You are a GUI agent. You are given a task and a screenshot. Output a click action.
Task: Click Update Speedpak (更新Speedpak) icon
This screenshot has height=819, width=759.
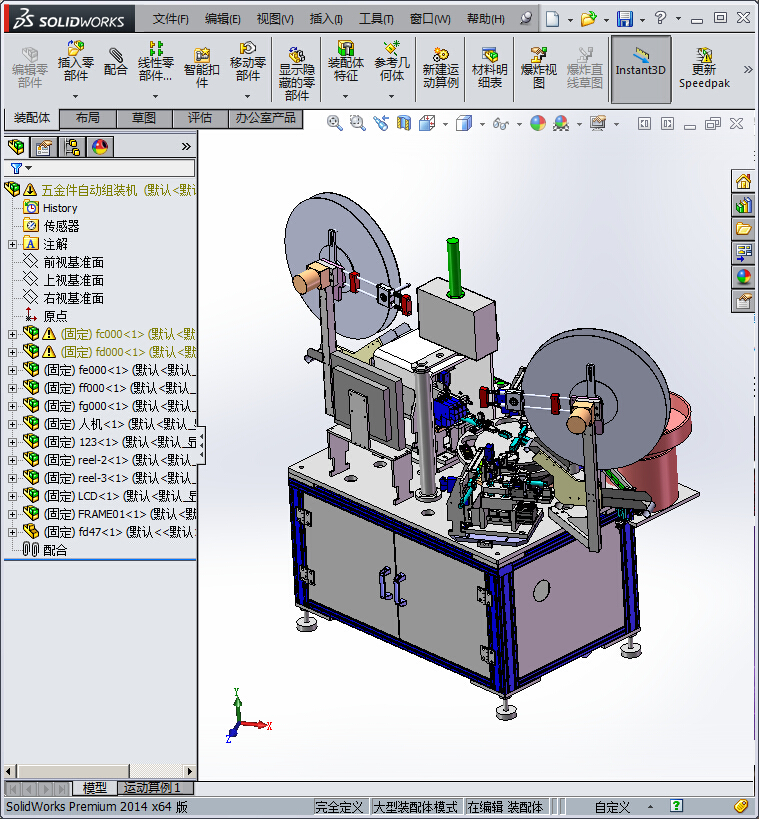pyautogui.click(x=704, y=67)
